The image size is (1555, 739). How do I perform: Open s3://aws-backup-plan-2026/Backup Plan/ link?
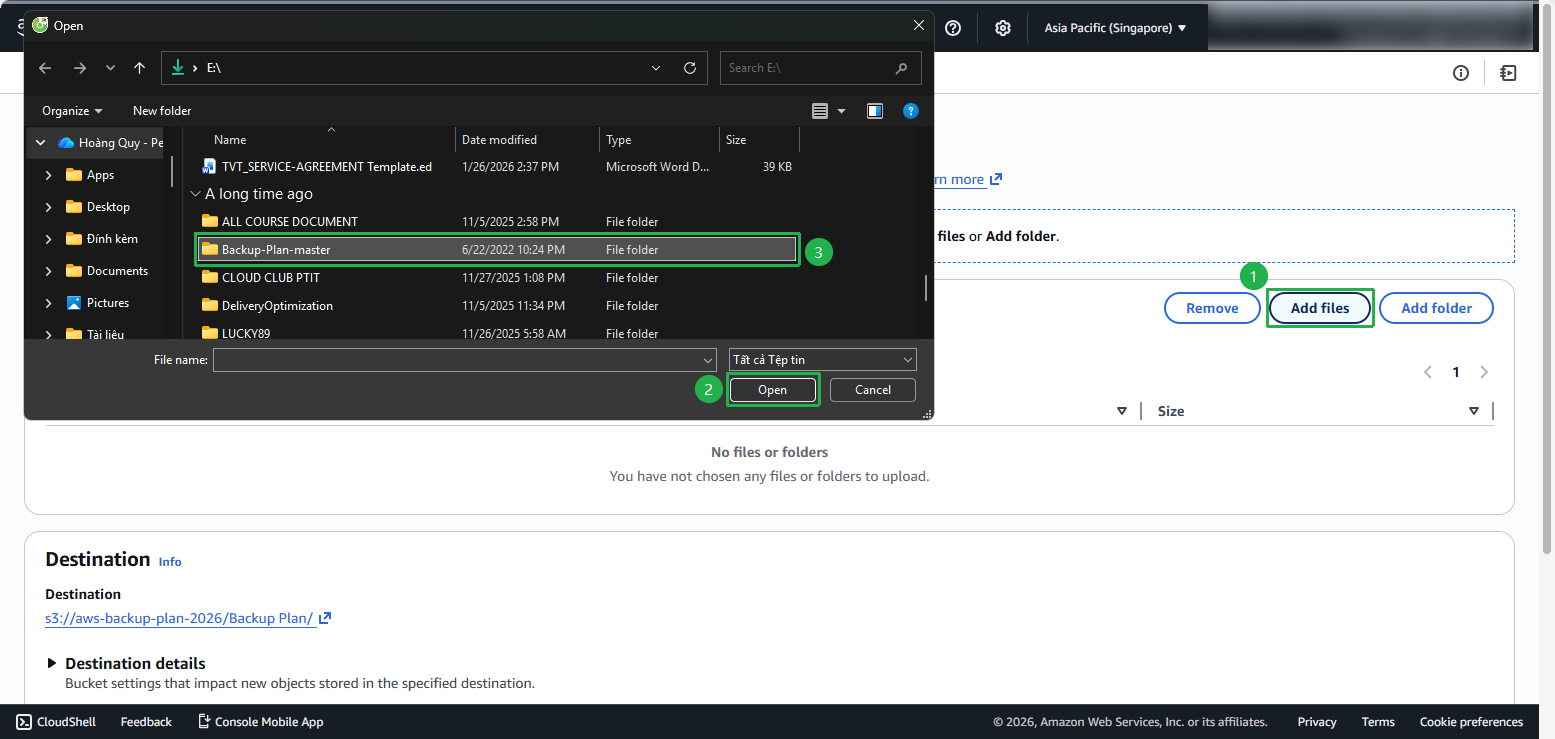[x=188, y=618]
